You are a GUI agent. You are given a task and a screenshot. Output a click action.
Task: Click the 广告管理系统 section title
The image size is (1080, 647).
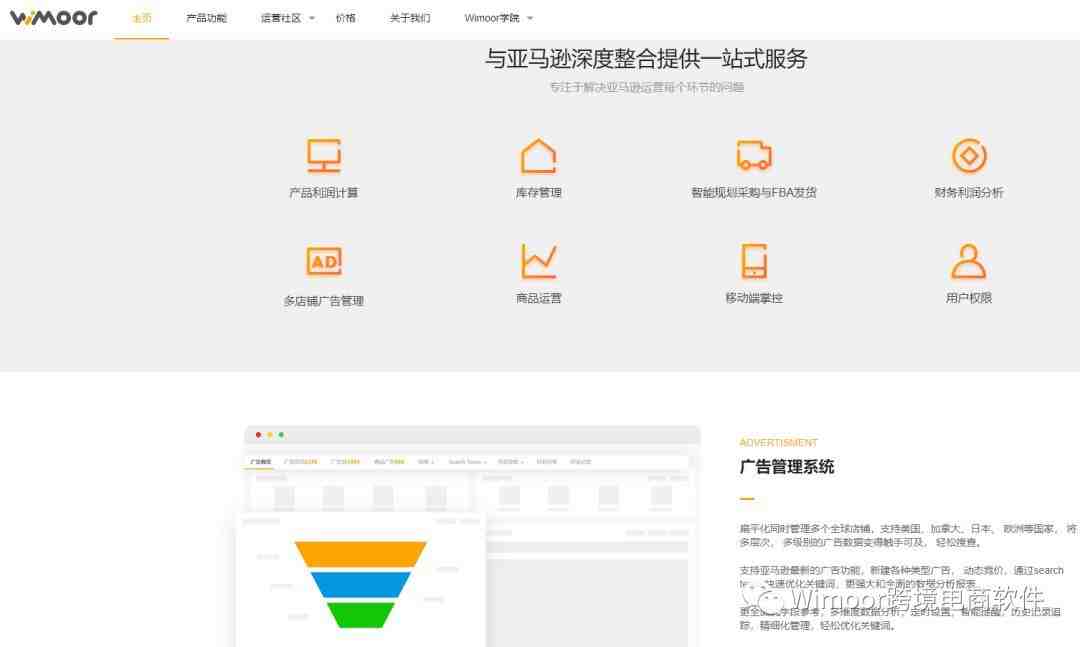(x=787, y=467)
